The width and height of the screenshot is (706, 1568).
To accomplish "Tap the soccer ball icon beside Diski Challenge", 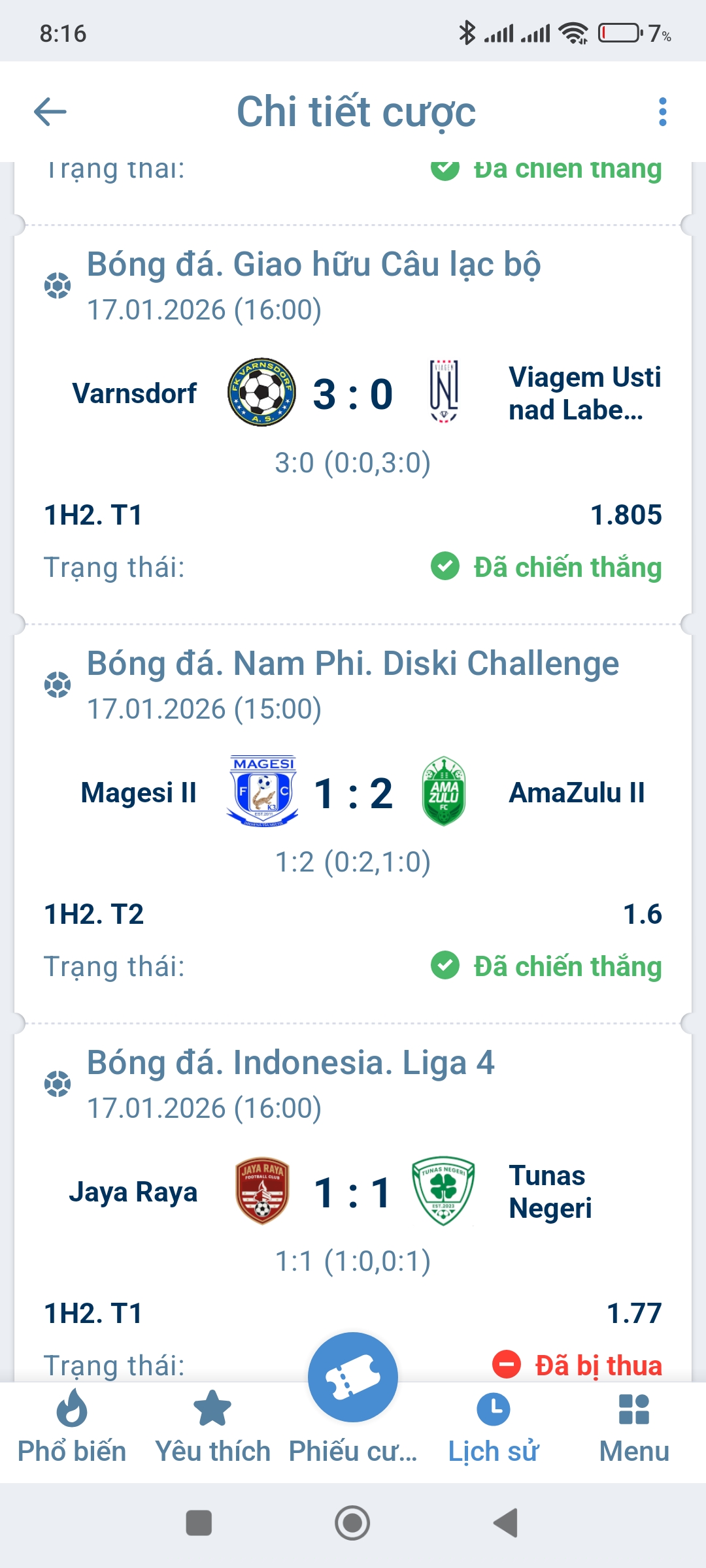I will point(58,685).
